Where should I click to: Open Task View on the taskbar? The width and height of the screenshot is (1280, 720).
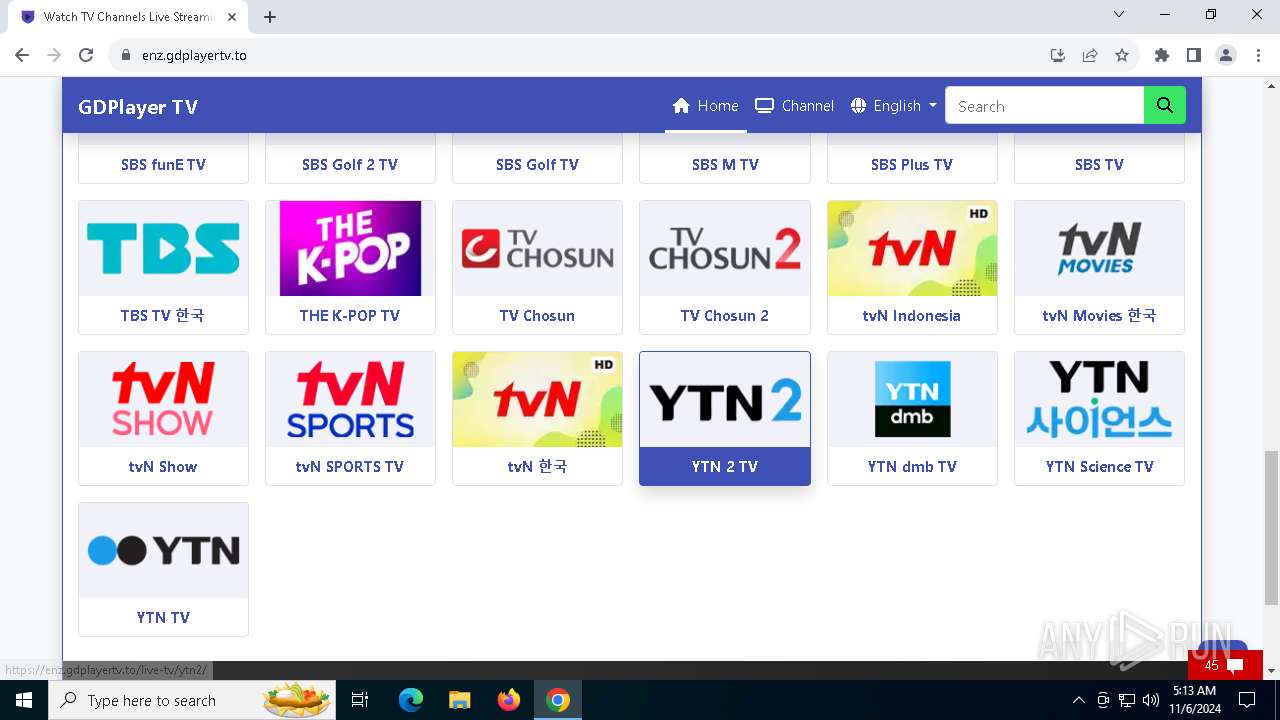(x=360, y=700)
